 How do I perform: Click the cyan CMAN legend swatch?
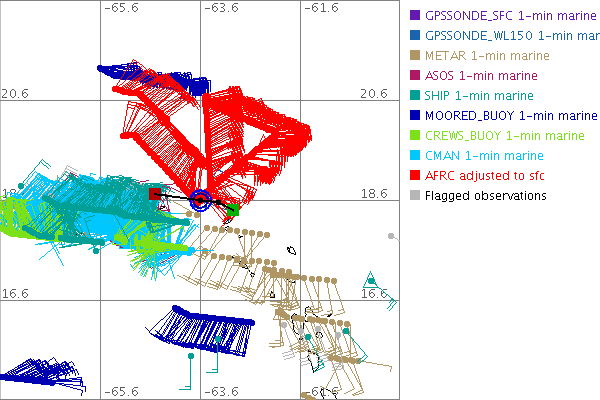414,155
